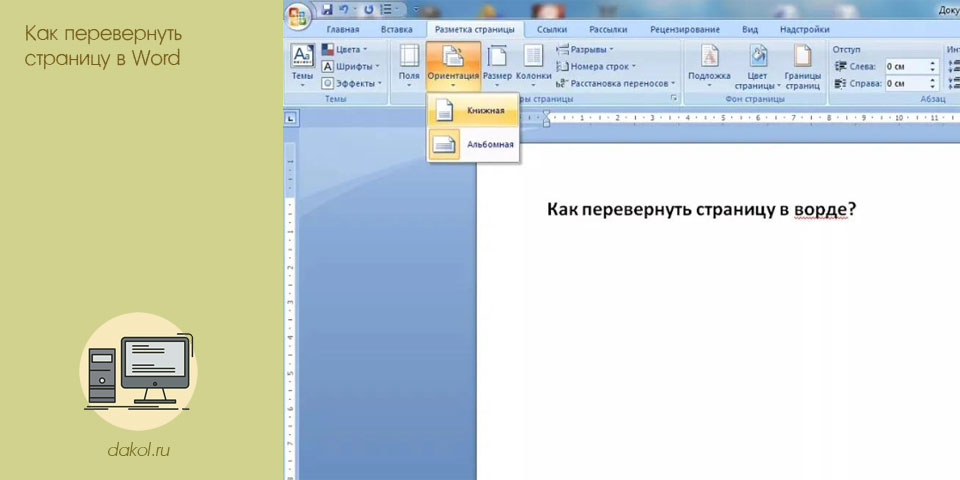Switch to the Главная tab
Screen dimensions: 960x480
tap(343, 29)
